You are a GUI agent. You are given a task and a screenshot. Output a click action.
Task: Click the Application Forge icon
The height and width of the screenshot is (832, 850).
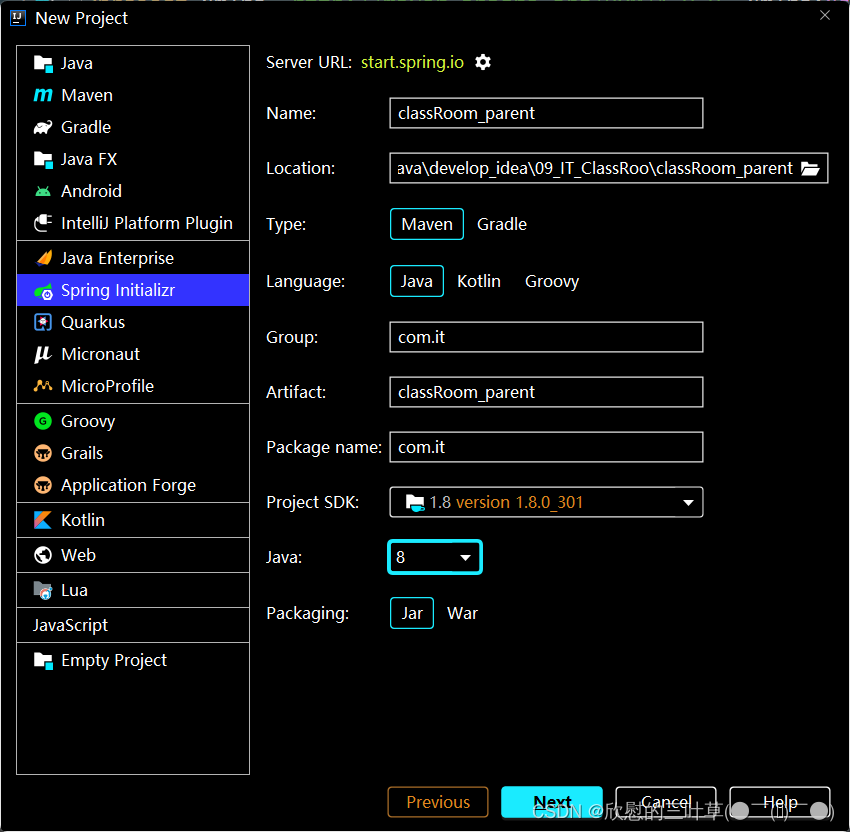pos(43,485)
